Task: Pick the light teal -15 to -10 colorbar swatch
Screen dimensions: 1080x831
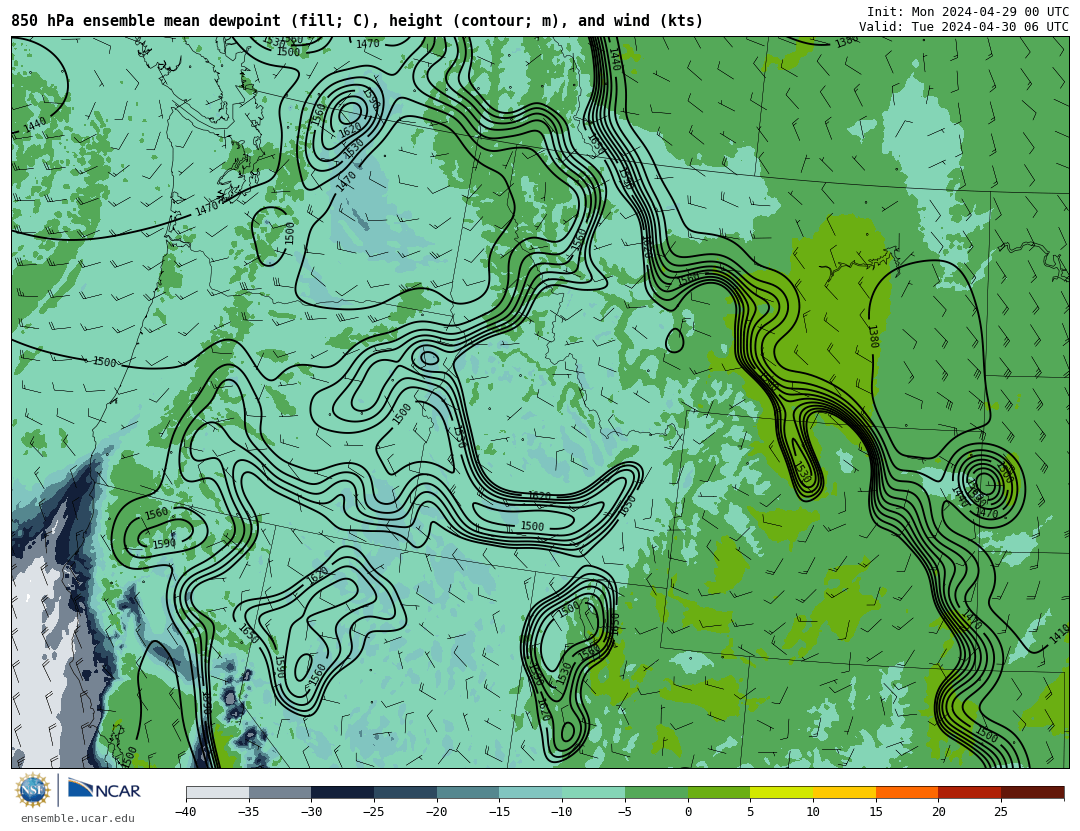Action: point(530,792)
